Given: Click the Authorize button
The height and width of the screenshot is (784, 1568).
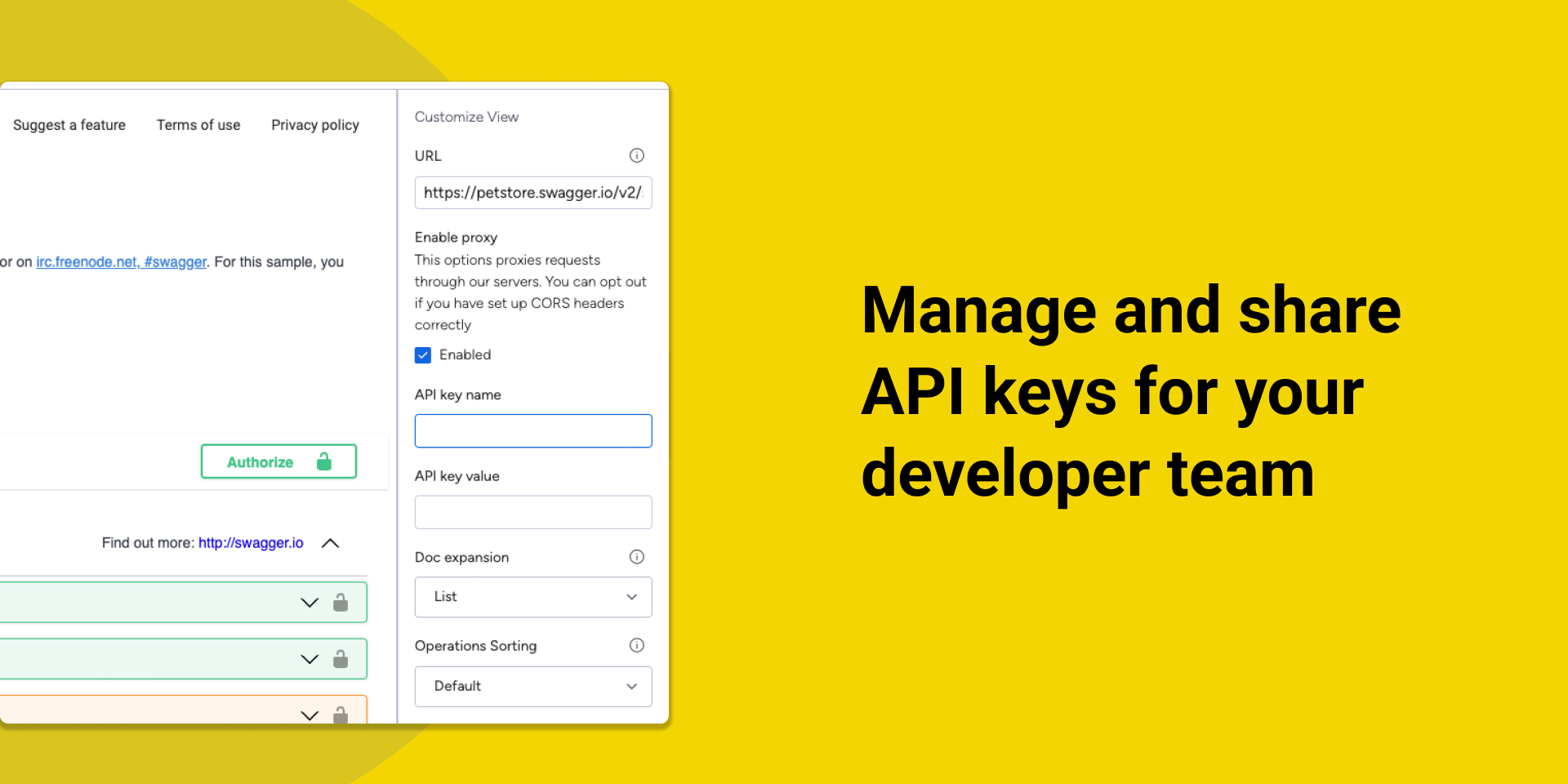Looking at the screenshot, I should point(278,461).
